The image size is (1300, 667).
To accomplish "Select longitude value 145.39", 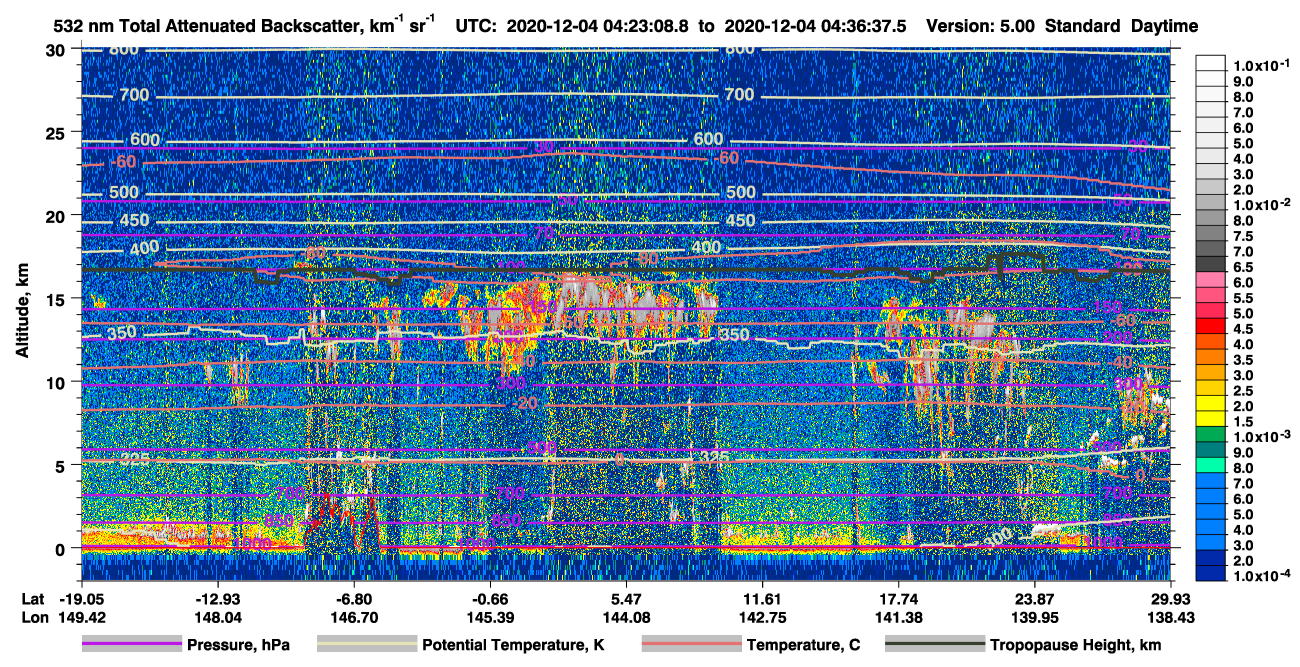I will 490,617.
